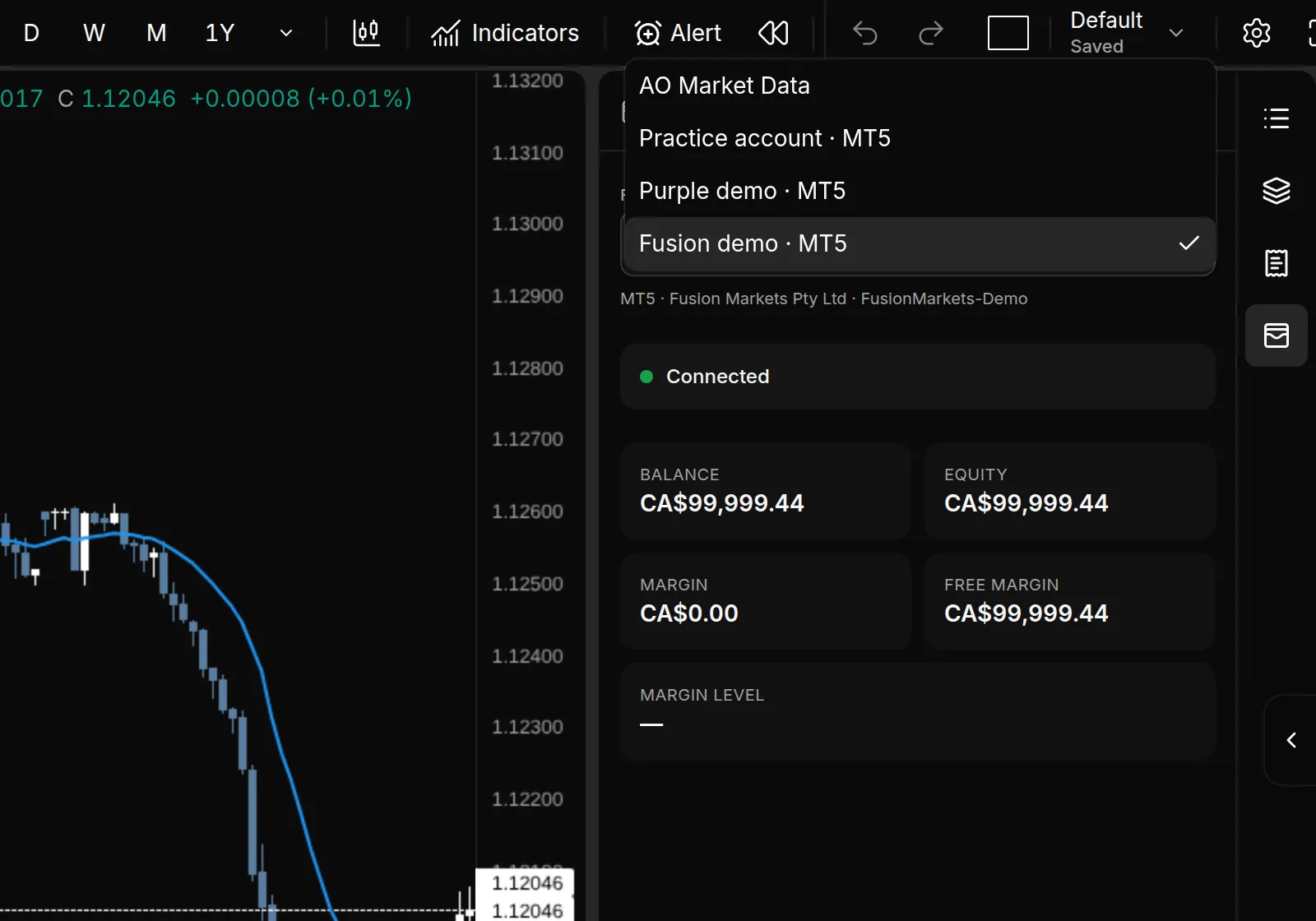Screen dimensions: 1316x921
Task: Select the 1Y timeframe
Action: coord(220,33)
